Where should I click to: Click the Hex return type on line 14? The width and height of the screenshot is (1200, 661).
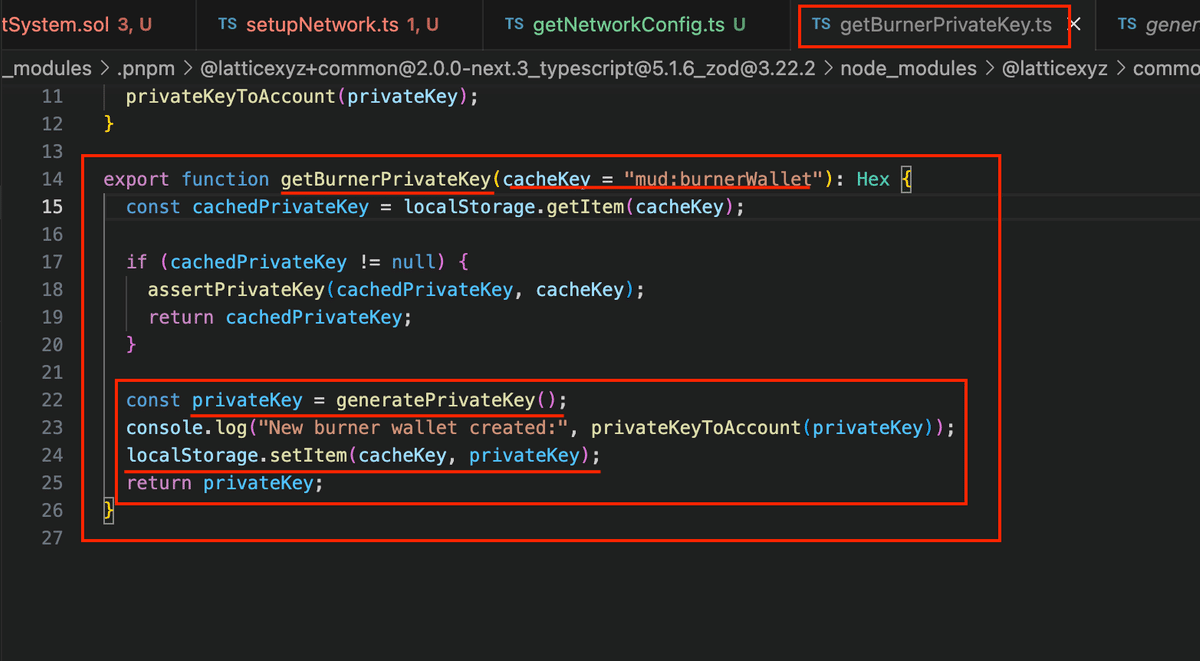(873, 180)
